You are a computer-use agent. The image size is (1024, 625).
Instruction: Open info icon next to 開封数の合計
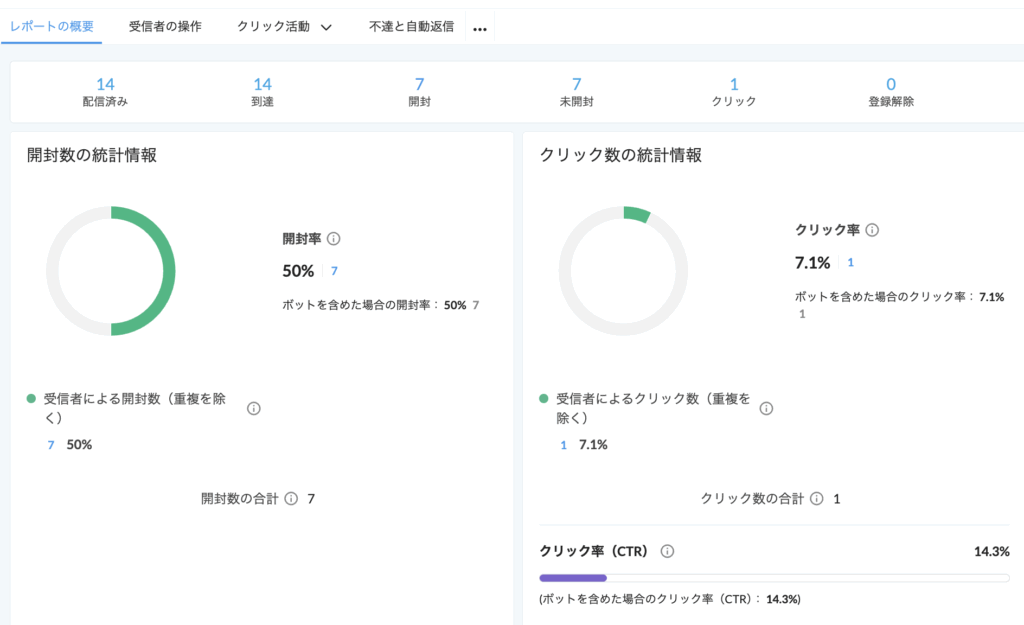point(291,499)
